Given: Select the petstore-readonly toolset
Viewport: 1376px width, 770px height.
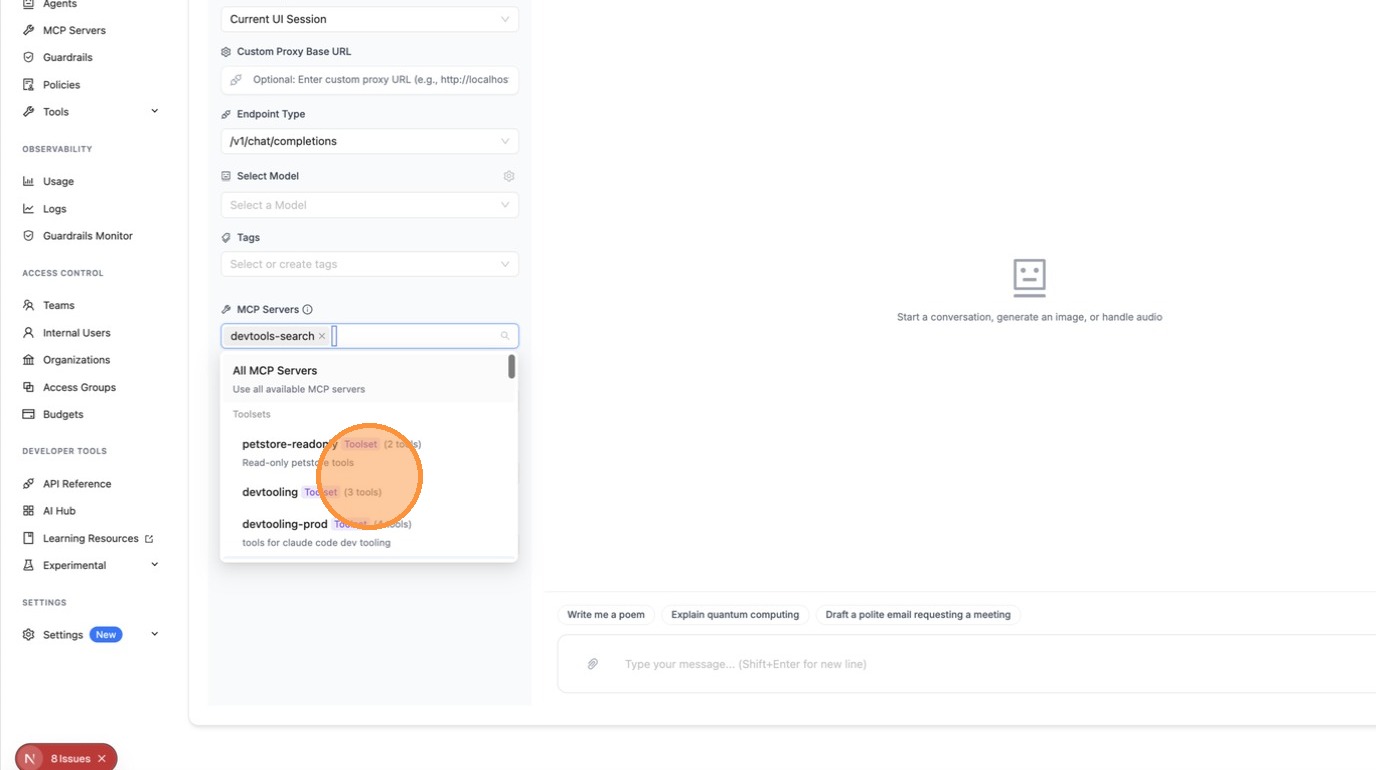Looking at the screenshot, I should tap(367, 452).
